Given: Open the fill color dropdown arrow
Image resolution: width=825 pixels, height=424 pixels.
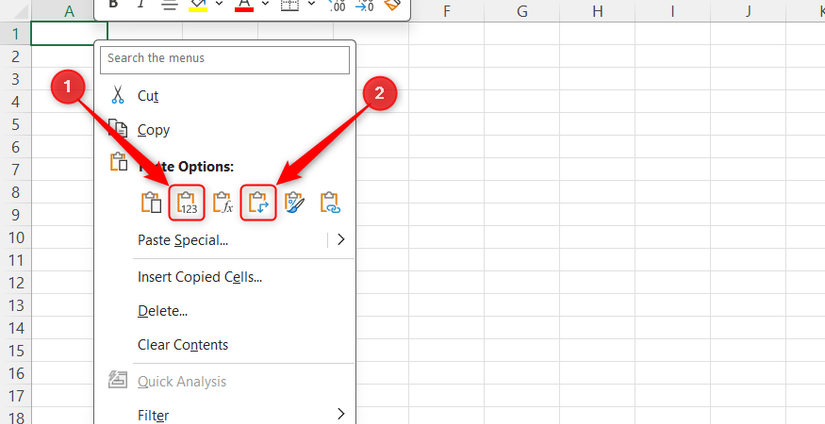Looking at the screenshot, I should point(219,4).
